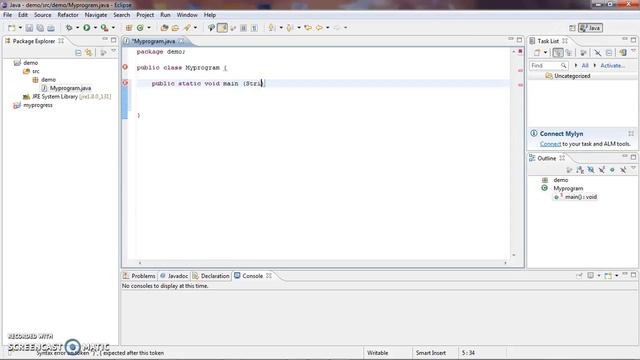Click the All working set link
The width and height of the screenshot is (640, 360).
584,65
